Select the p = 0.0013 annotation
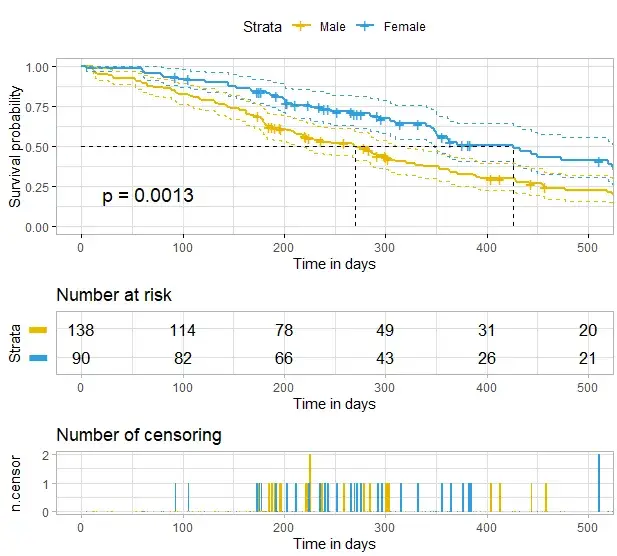 [x=148, y=196]
